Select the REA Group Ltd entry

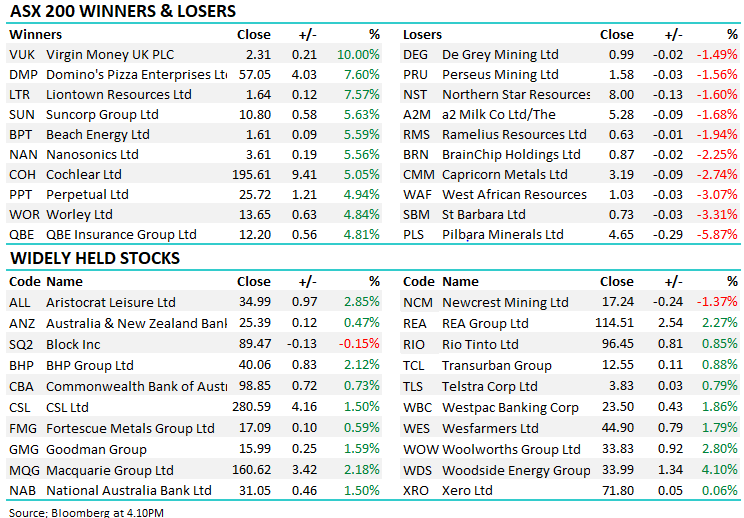click(485, 324)
